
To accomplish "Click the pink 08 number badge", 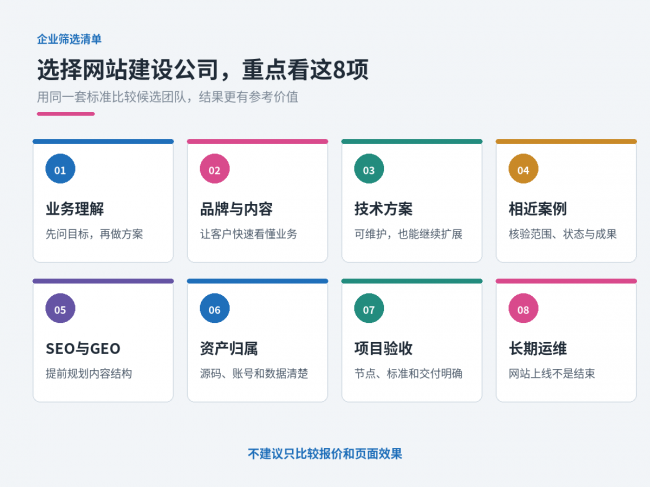I will click(523, 308).
